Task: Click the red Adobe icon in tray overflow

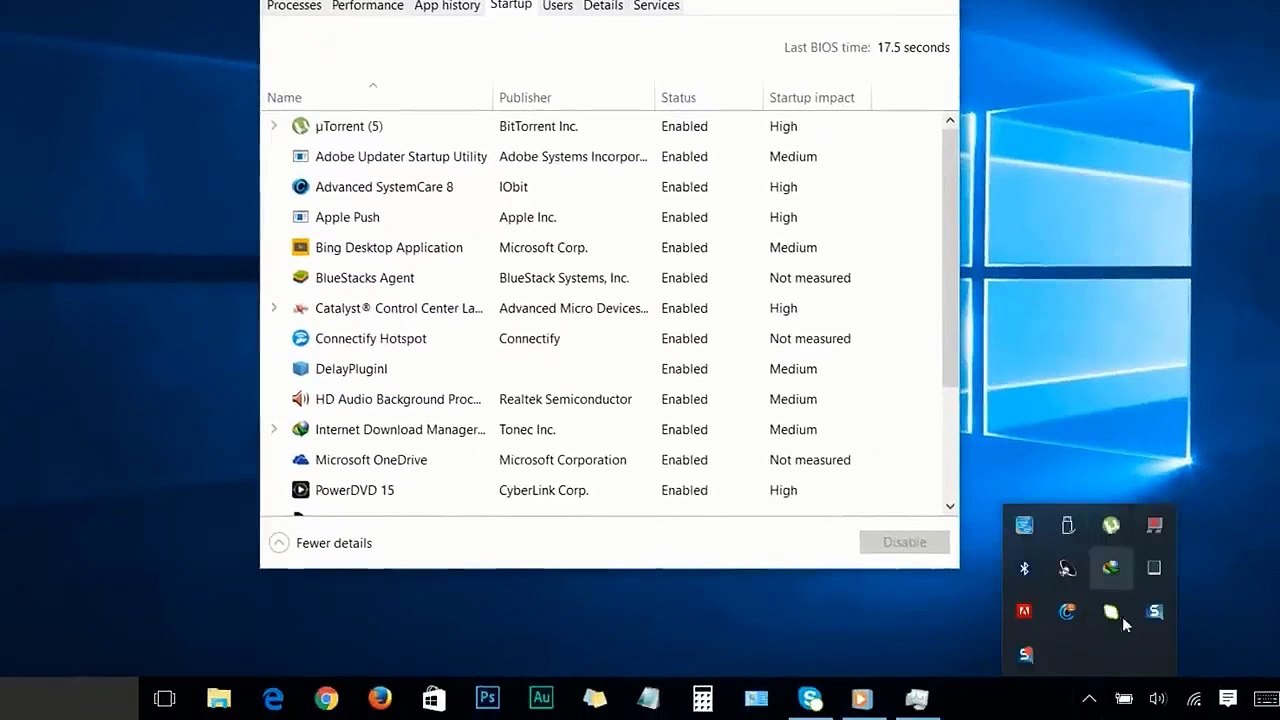Action: pos(1024,611)
